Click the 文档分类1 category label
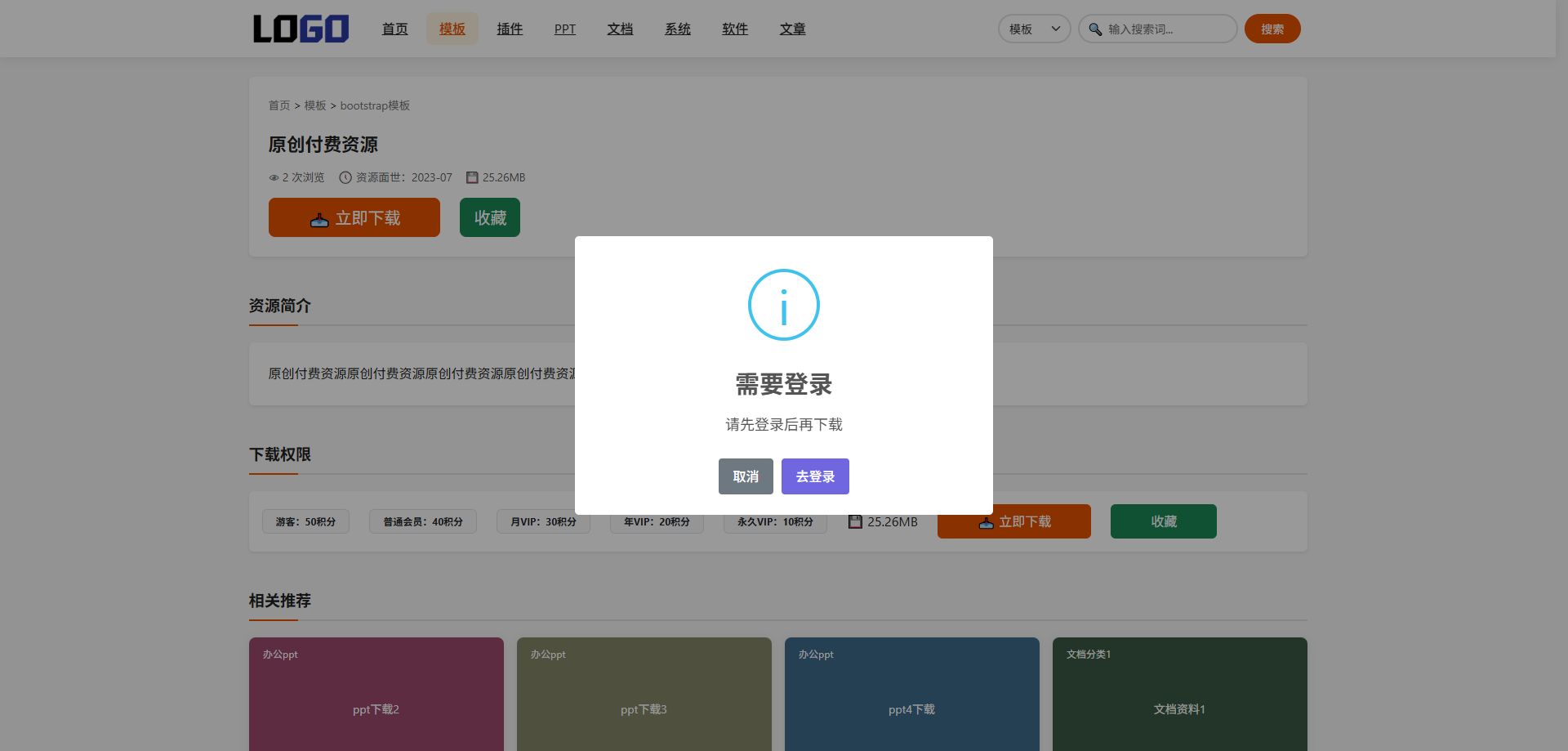The image size is (1568, 751). [x=1089, y=655]
